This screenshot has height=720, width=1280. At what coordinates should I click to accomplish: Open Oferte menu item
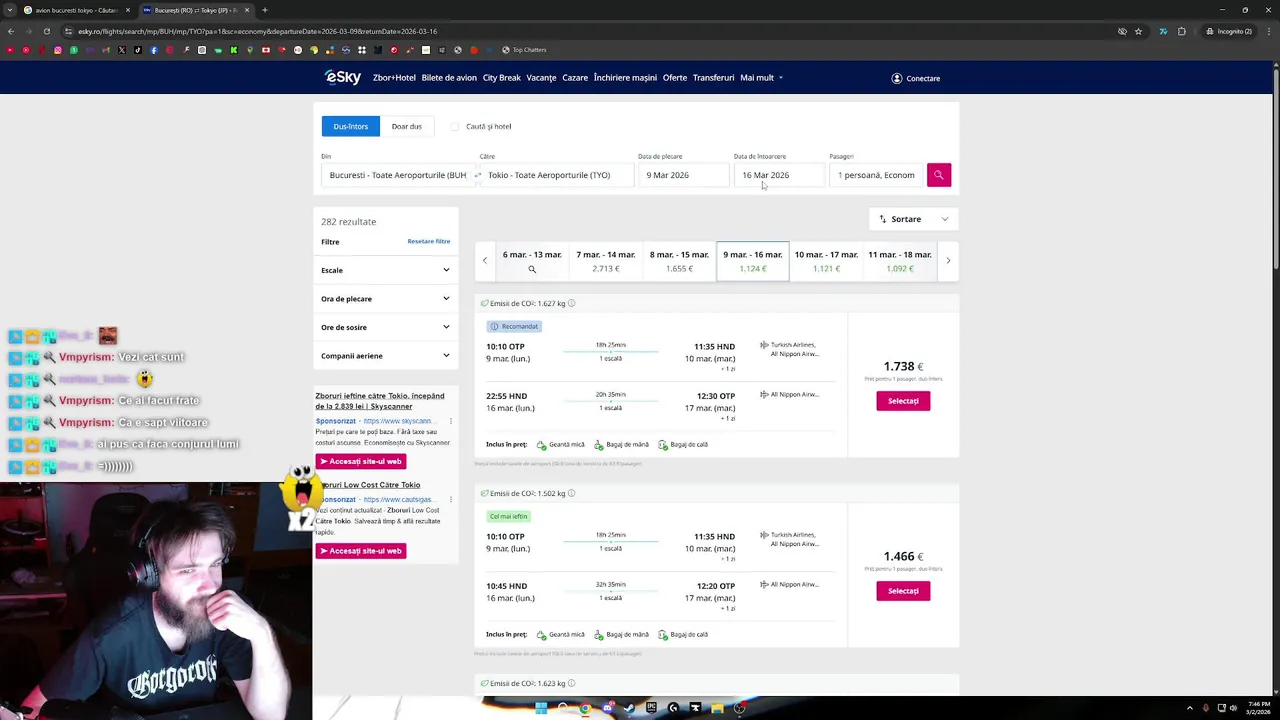[675, 78]
